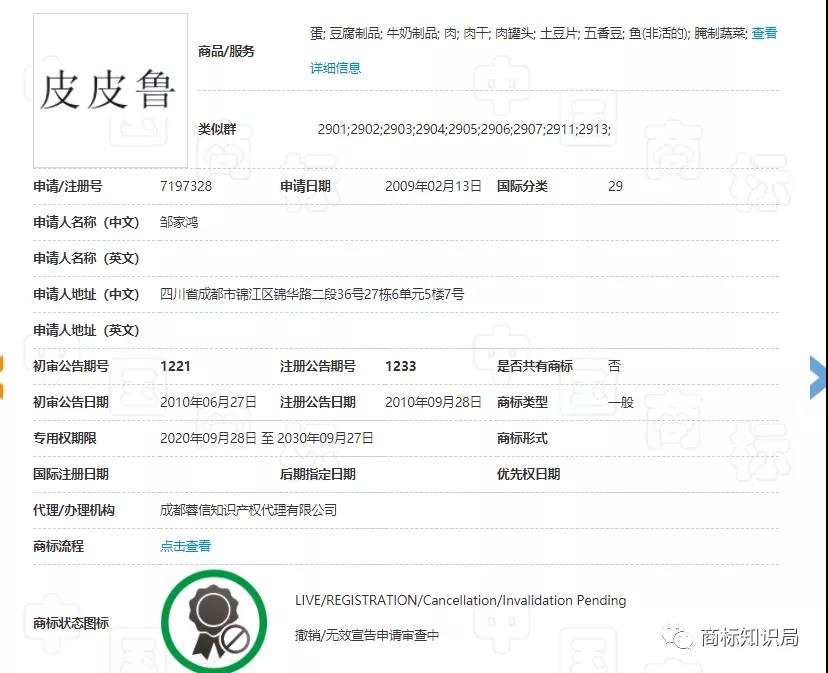828x673 pixels.
Task: Select exclusive right period 2020年09月28日 至 2030年09月27日
Action: coord(267,438)
